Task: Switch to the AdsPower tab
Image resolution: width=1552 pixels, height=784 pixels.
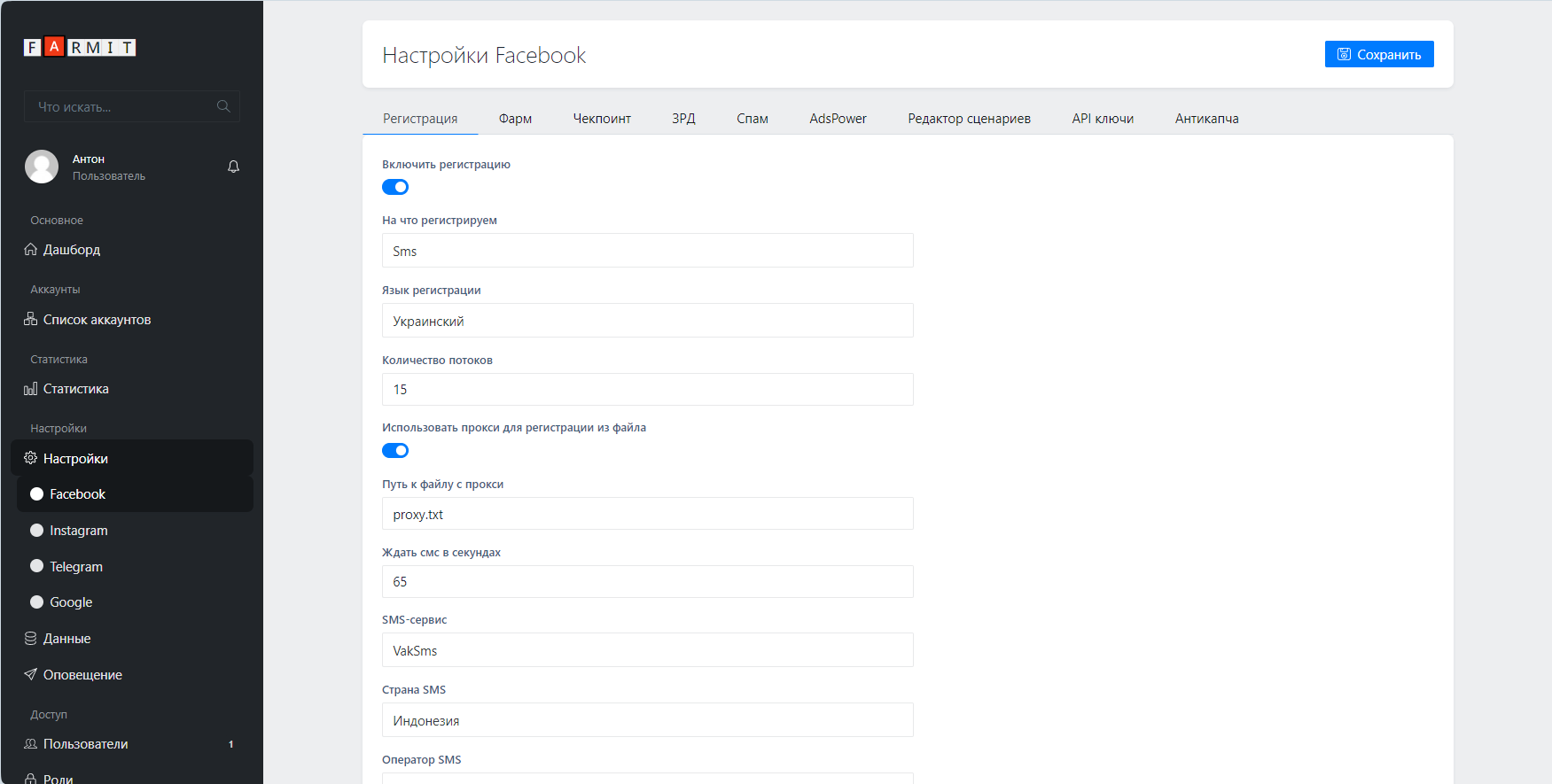Action: (x=838, y=119)
